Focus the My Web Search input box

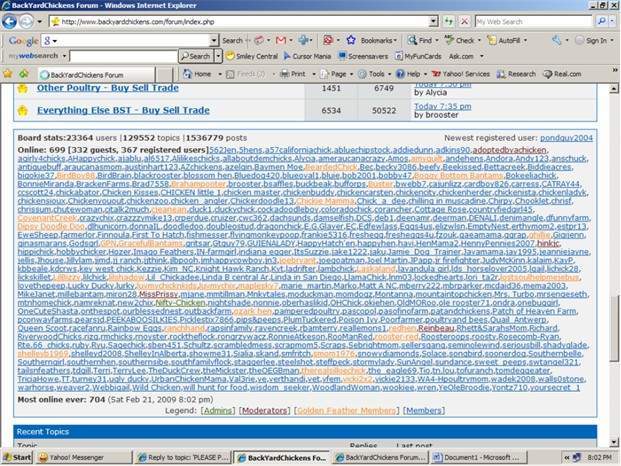(533, 21)
